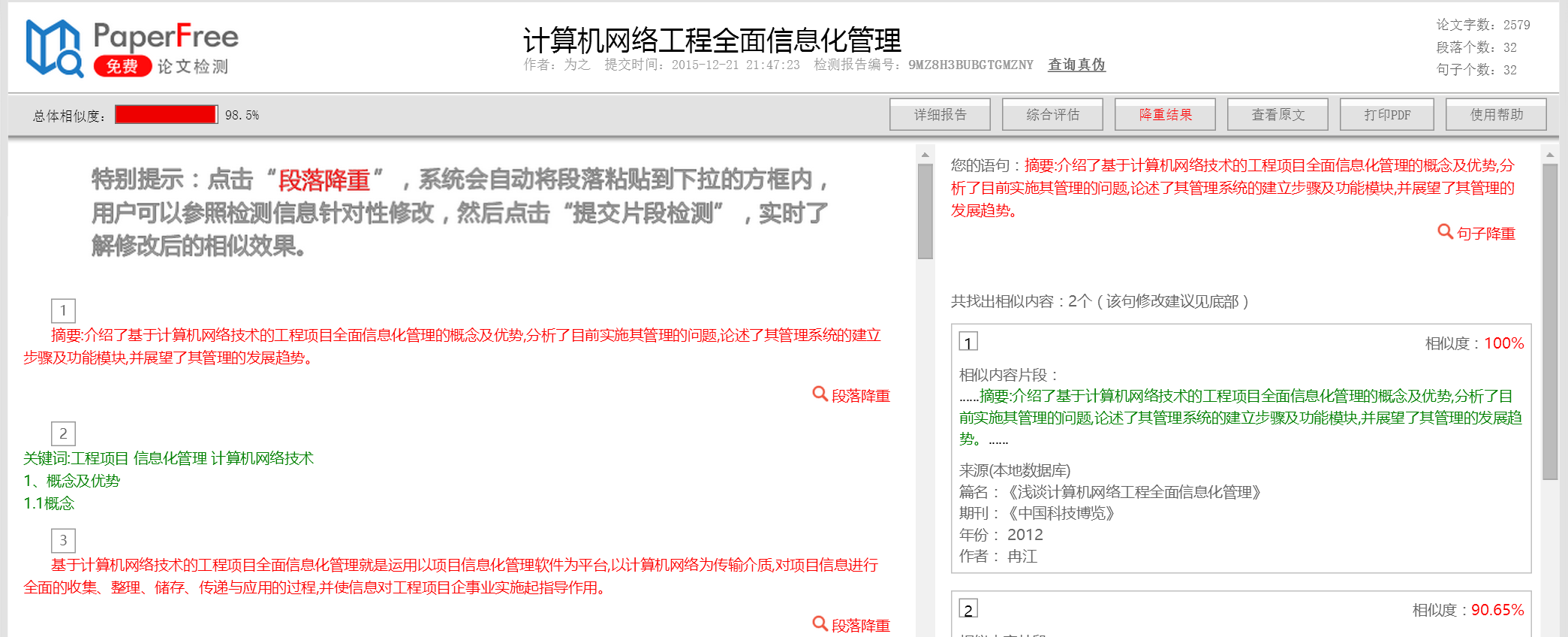The width and height of the screenshot is (1568, 637).
Task: Click the 句子个数:32 statistic
Action: 1476,70
